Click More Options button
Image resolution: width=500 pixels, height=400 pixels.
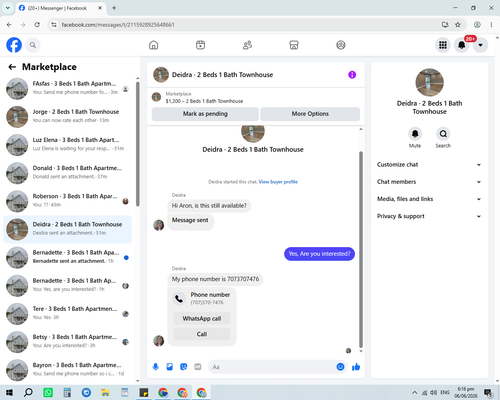[310, 114]
